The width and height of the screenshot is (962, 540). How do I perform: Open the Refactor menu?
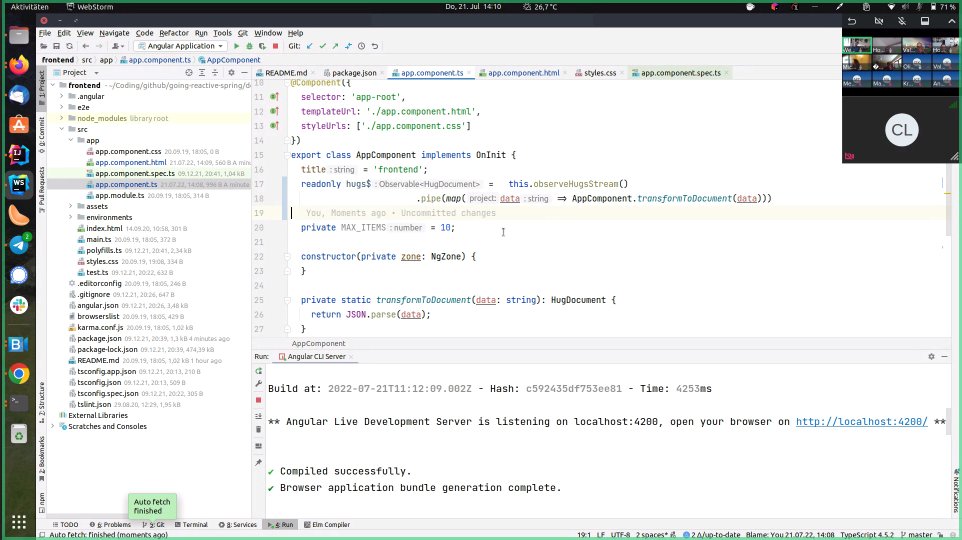(174, 33)
